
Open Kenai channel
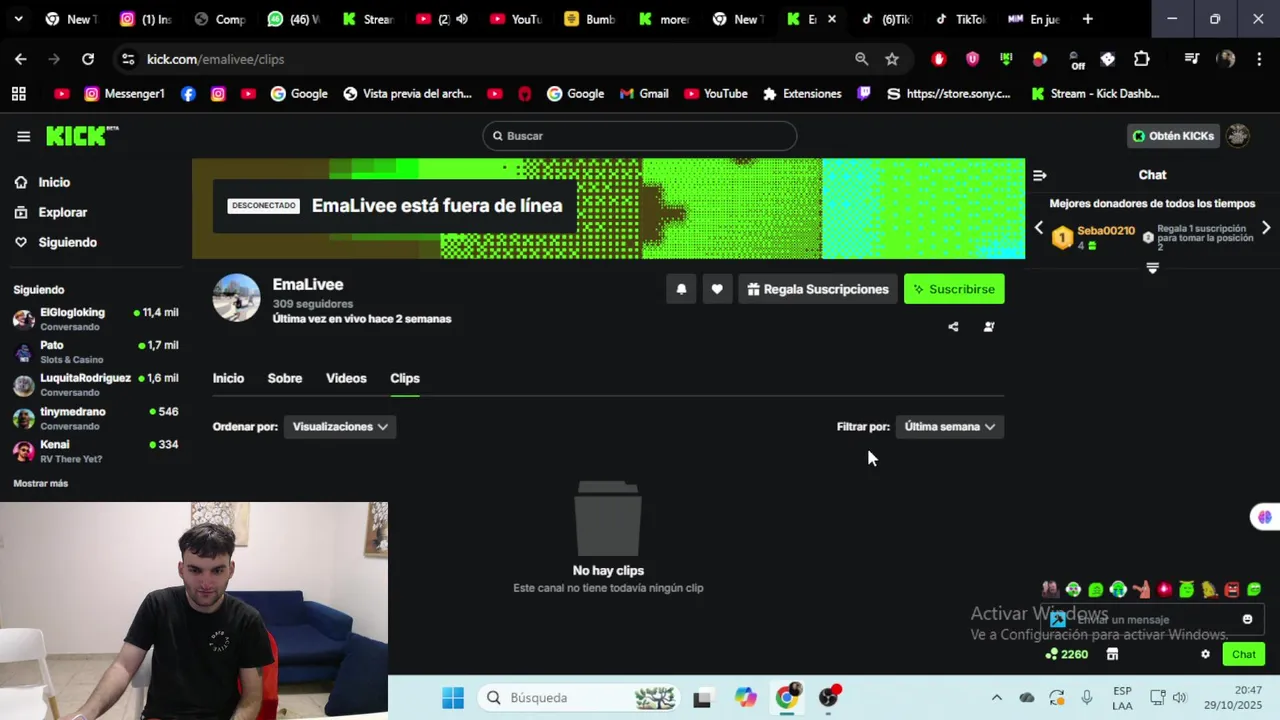click(96, 451)
